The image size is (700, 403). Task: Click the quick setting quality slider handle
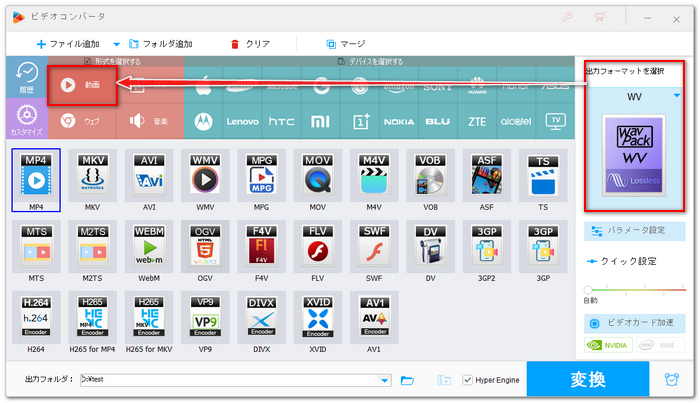coord(588,290)
